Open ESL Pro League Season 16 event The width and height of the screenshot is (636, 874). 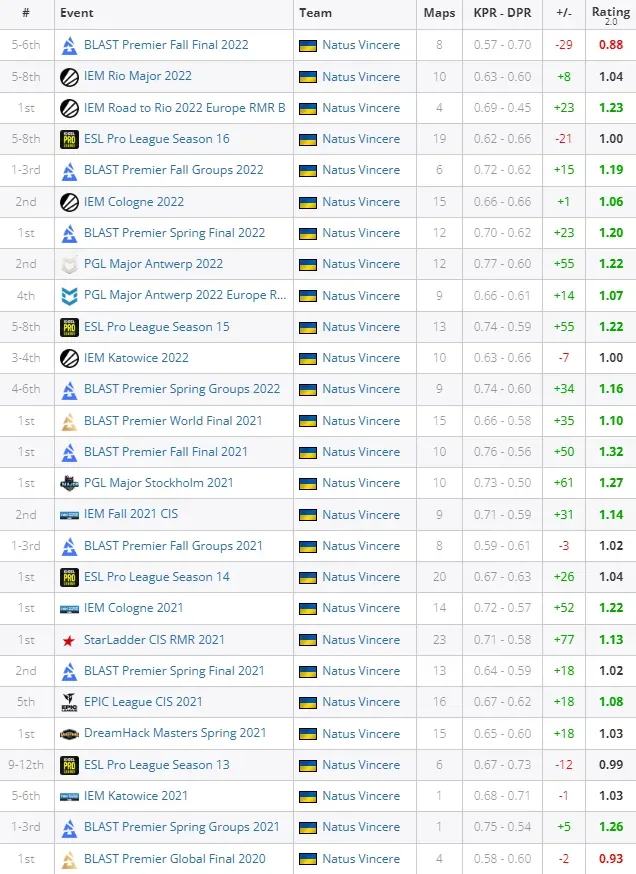[x=157, y=139]
